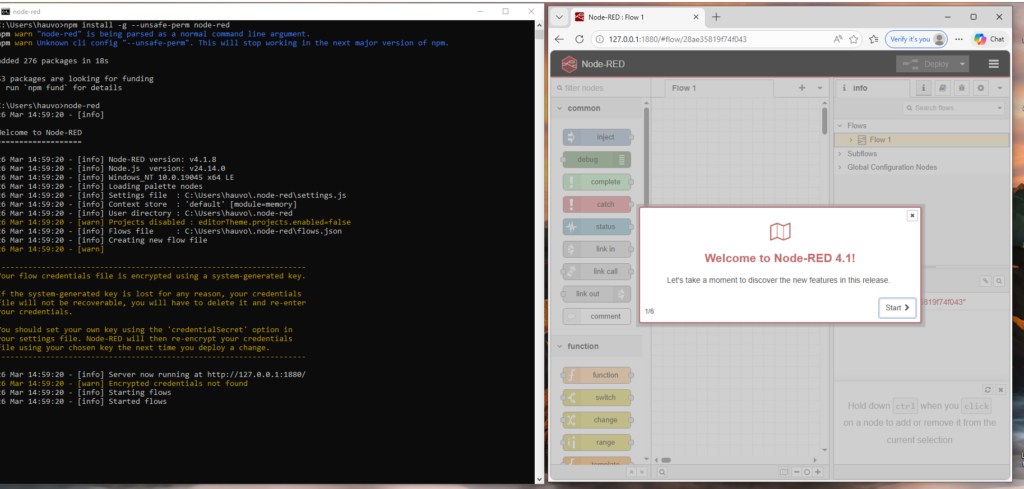Zoom in the canvas with plus icon
This screenshot has height=489, width=1024.
tap(817, 471)
